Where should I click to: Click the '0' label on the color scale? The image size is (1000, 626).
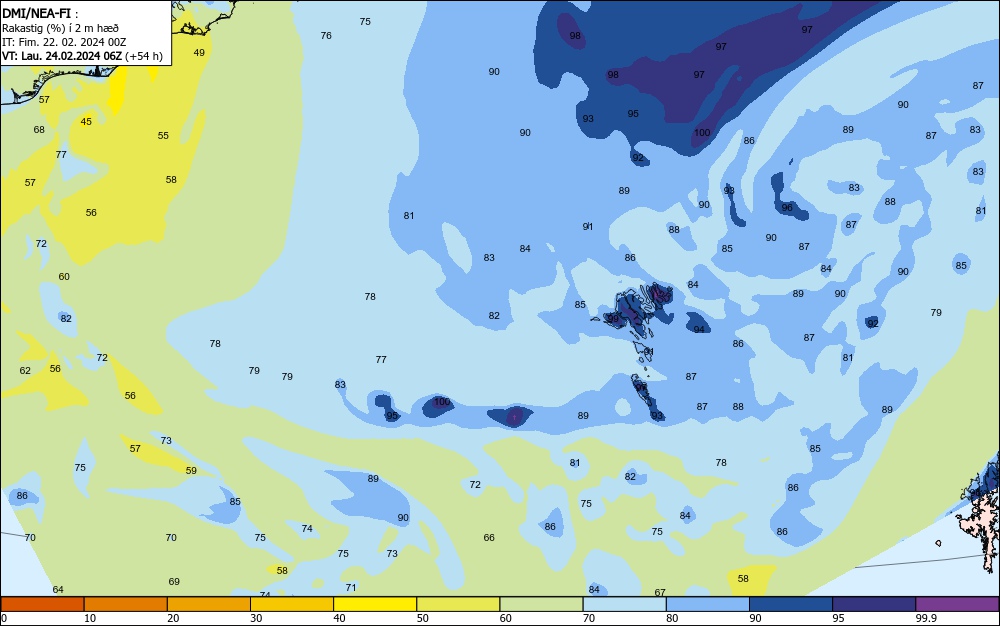4,618
